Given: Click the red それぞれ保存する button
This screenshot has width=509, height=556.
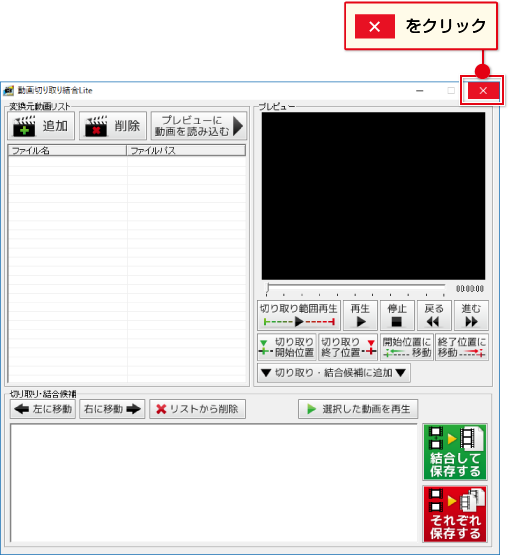Looking at the screenshot, I should pyautogui.click(x=455, y=514).
